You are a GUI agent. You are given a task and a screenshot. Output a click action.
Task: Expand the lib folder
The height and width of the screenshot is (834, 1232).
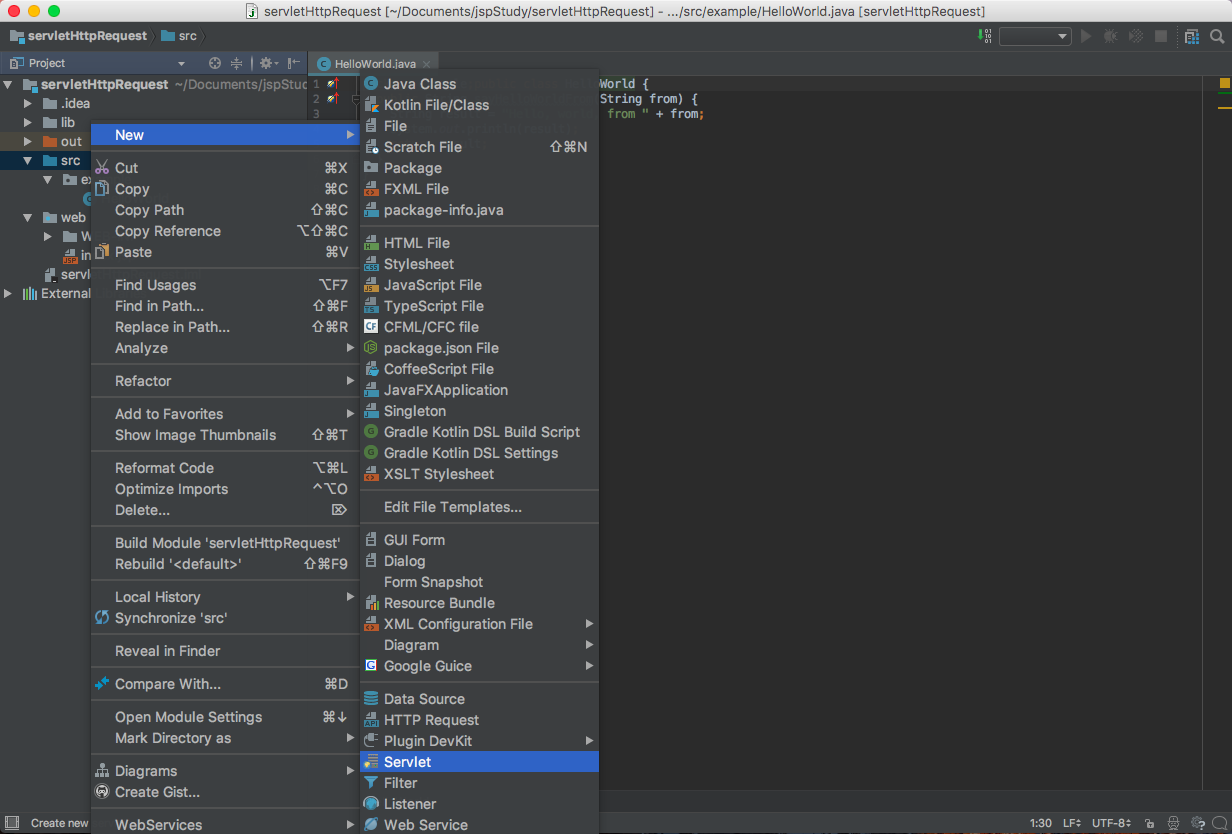pos(28,123)
